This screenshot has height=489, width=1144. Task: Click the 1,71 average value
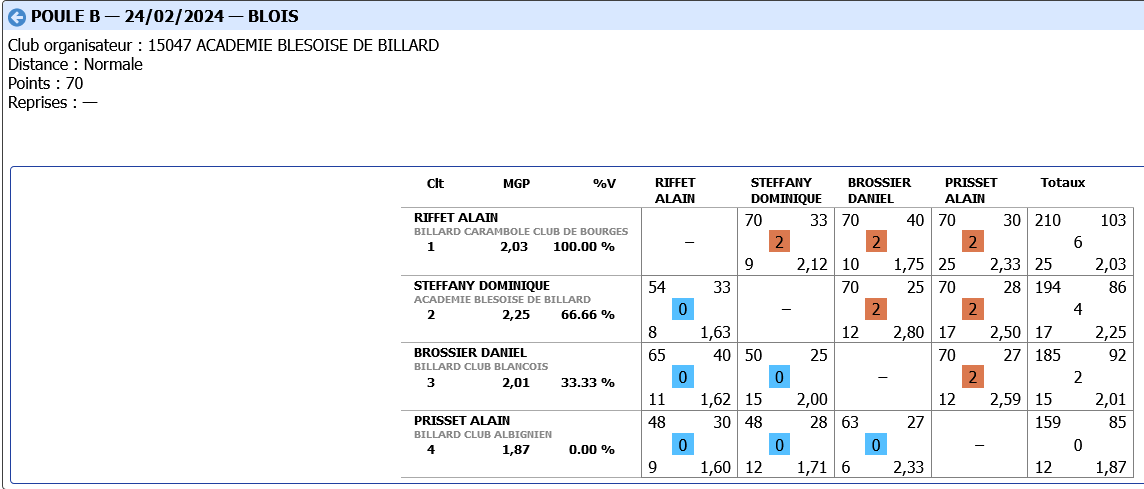pos(812,468)
